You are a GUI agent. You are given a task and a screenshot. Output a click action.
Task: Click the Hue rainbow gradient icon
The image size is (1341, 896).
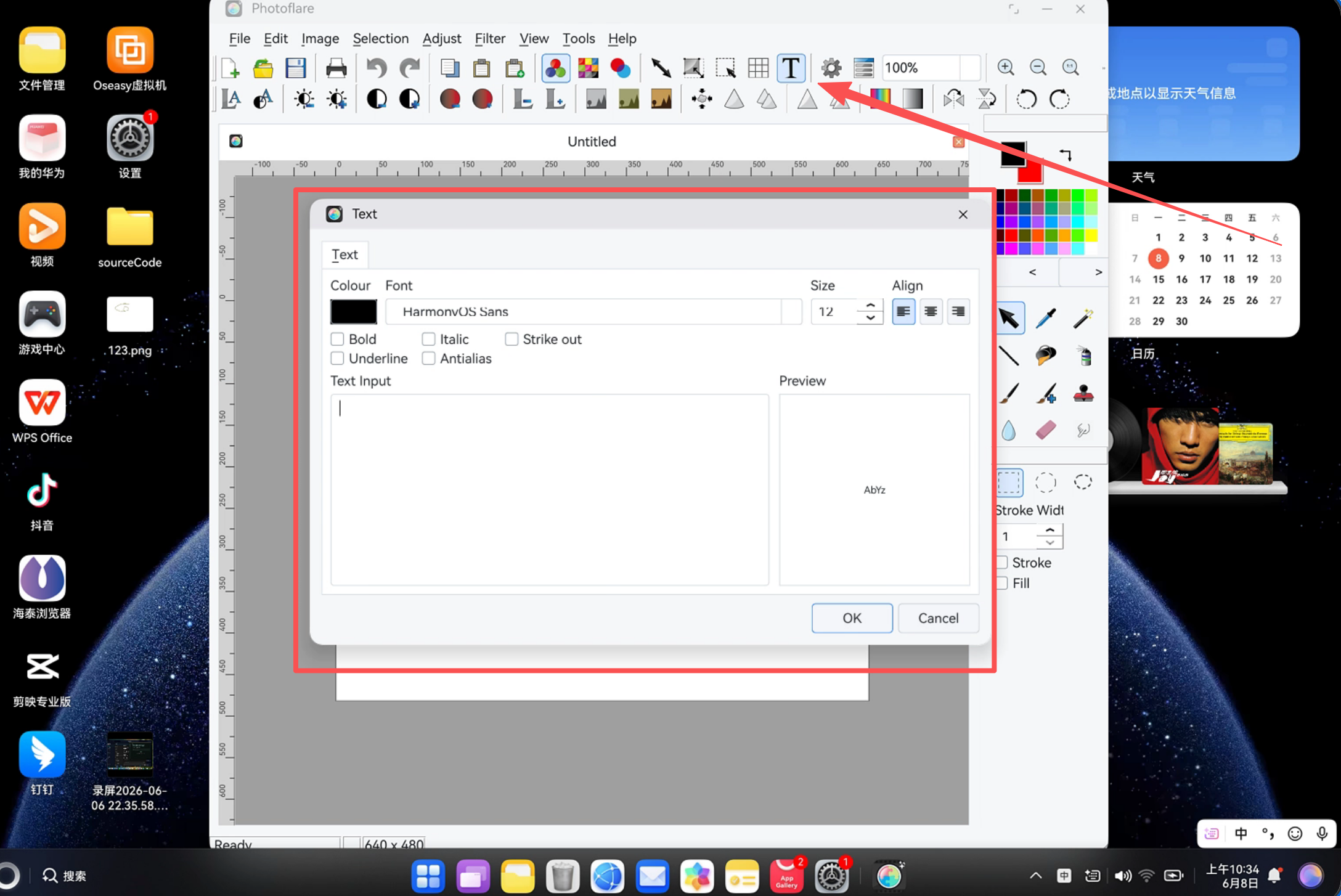coord(880,99)
